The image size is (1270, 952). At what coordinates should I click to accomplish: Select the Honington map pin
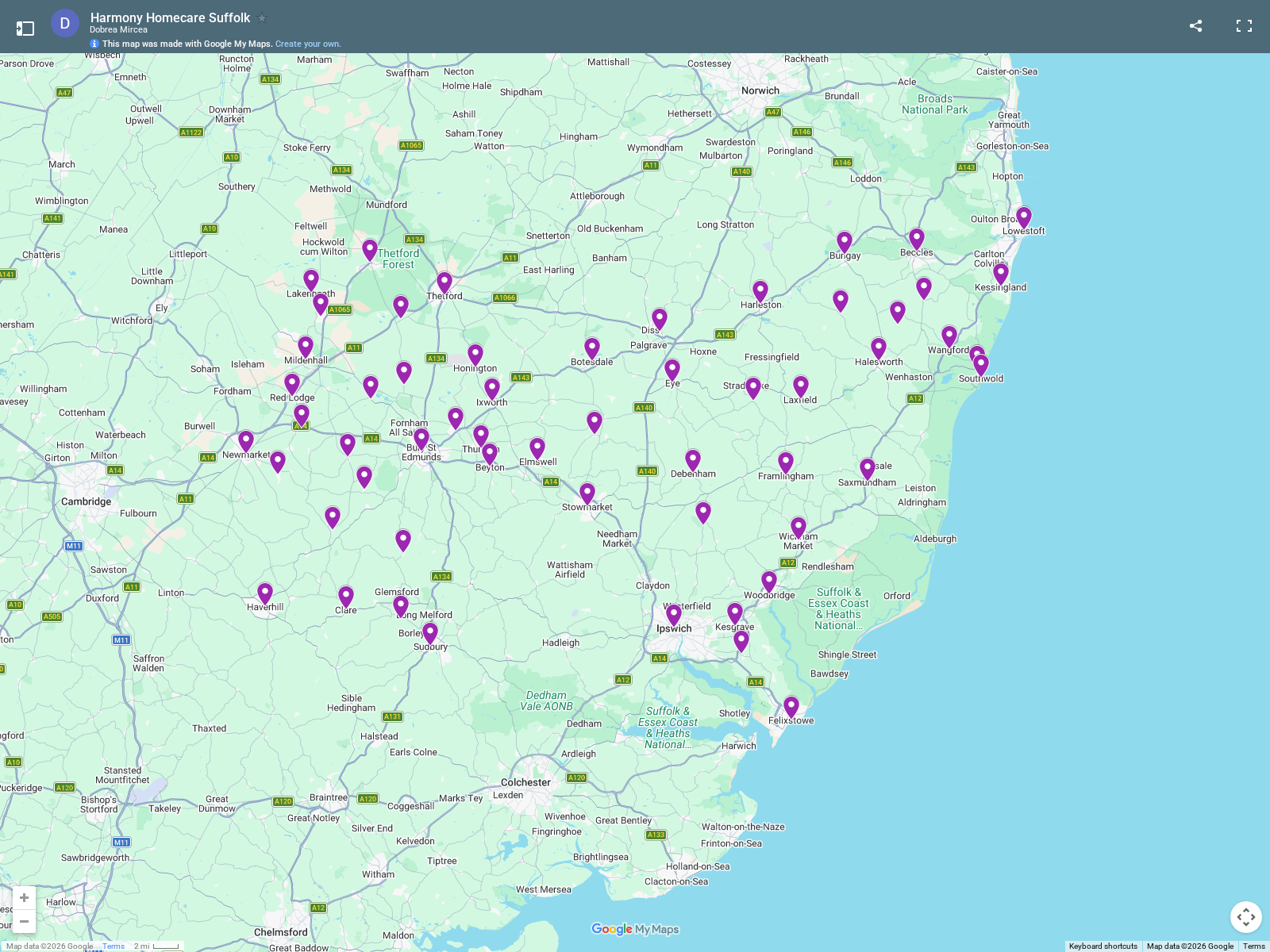point(475,354)
